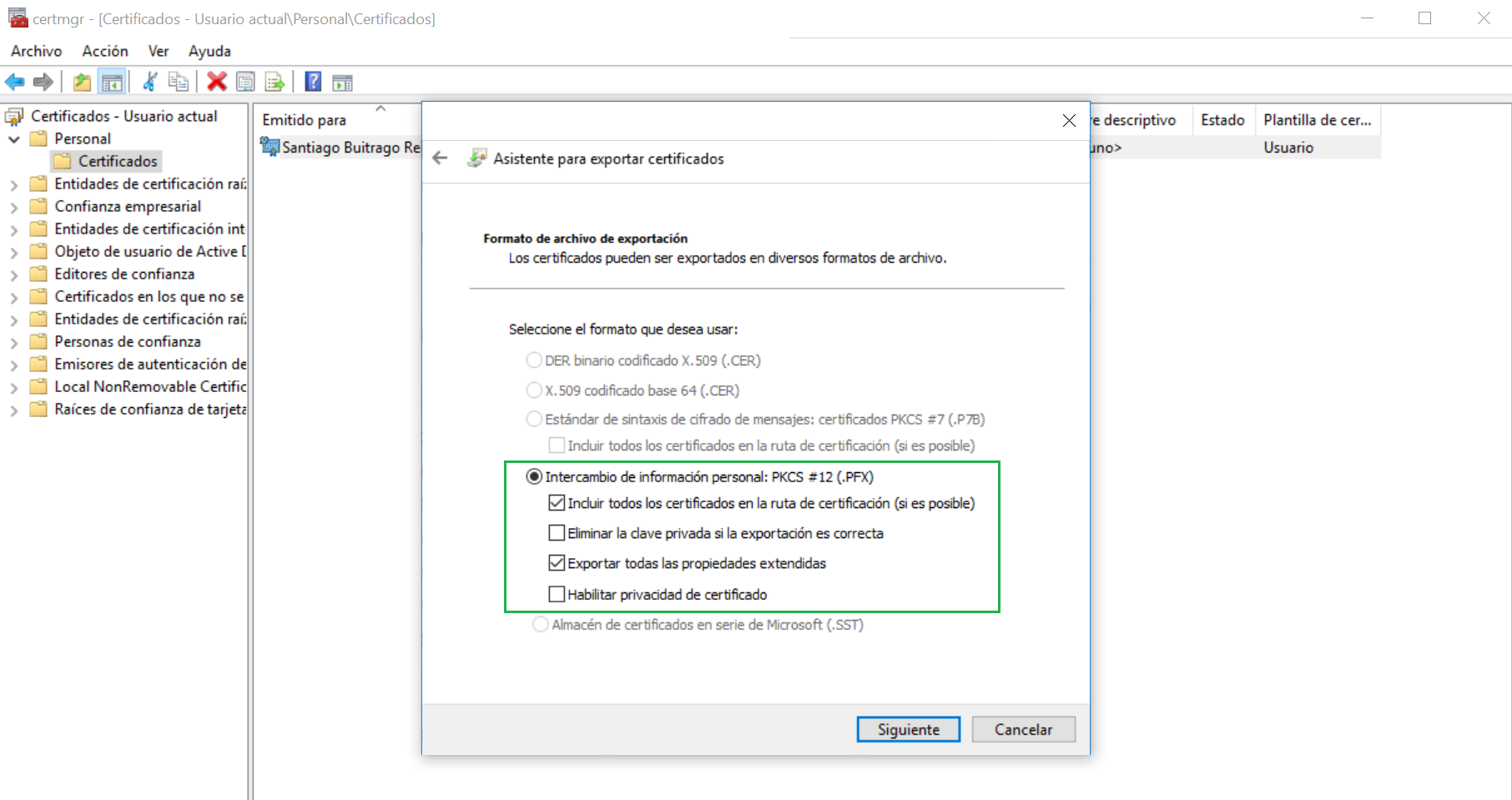Viewport: 1512px width, 800px height.
Task: Click the Copy icon in toolbar
Action: [179, 82]
